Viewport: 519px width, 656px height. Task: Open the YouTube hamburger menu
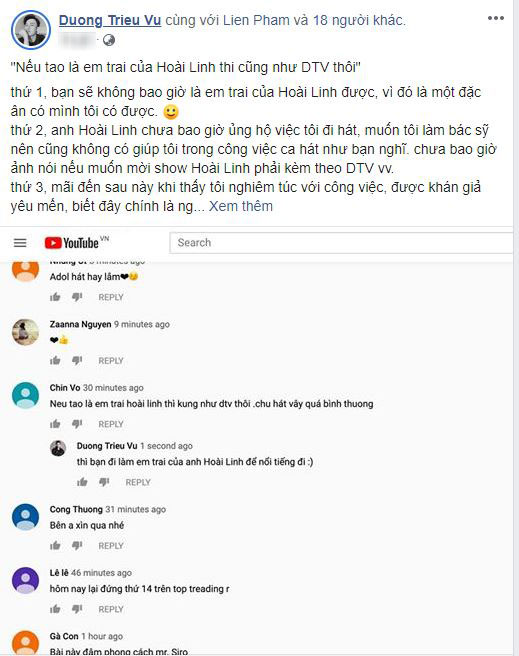point(20,243)
